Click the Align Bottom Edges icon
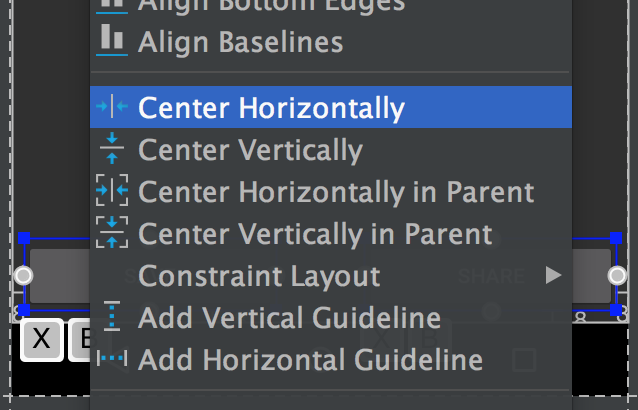The width and height of the screenshot is (638, 410). point(112,4)
